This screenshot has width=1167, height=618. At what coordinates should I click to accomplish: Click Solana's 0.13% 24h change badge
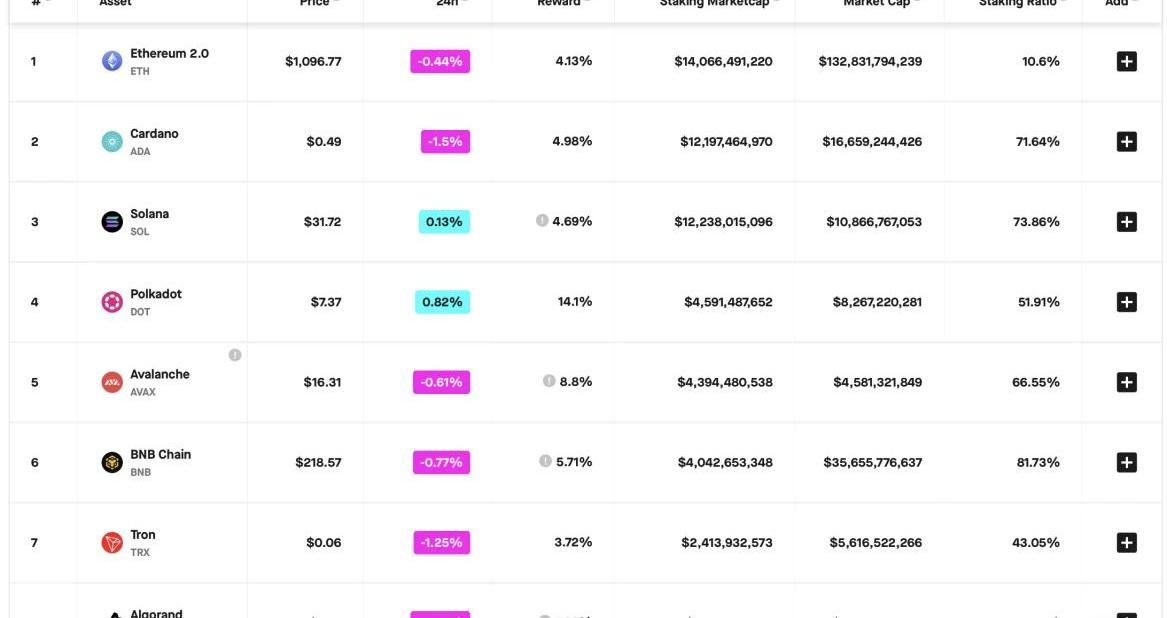point(444,222)
